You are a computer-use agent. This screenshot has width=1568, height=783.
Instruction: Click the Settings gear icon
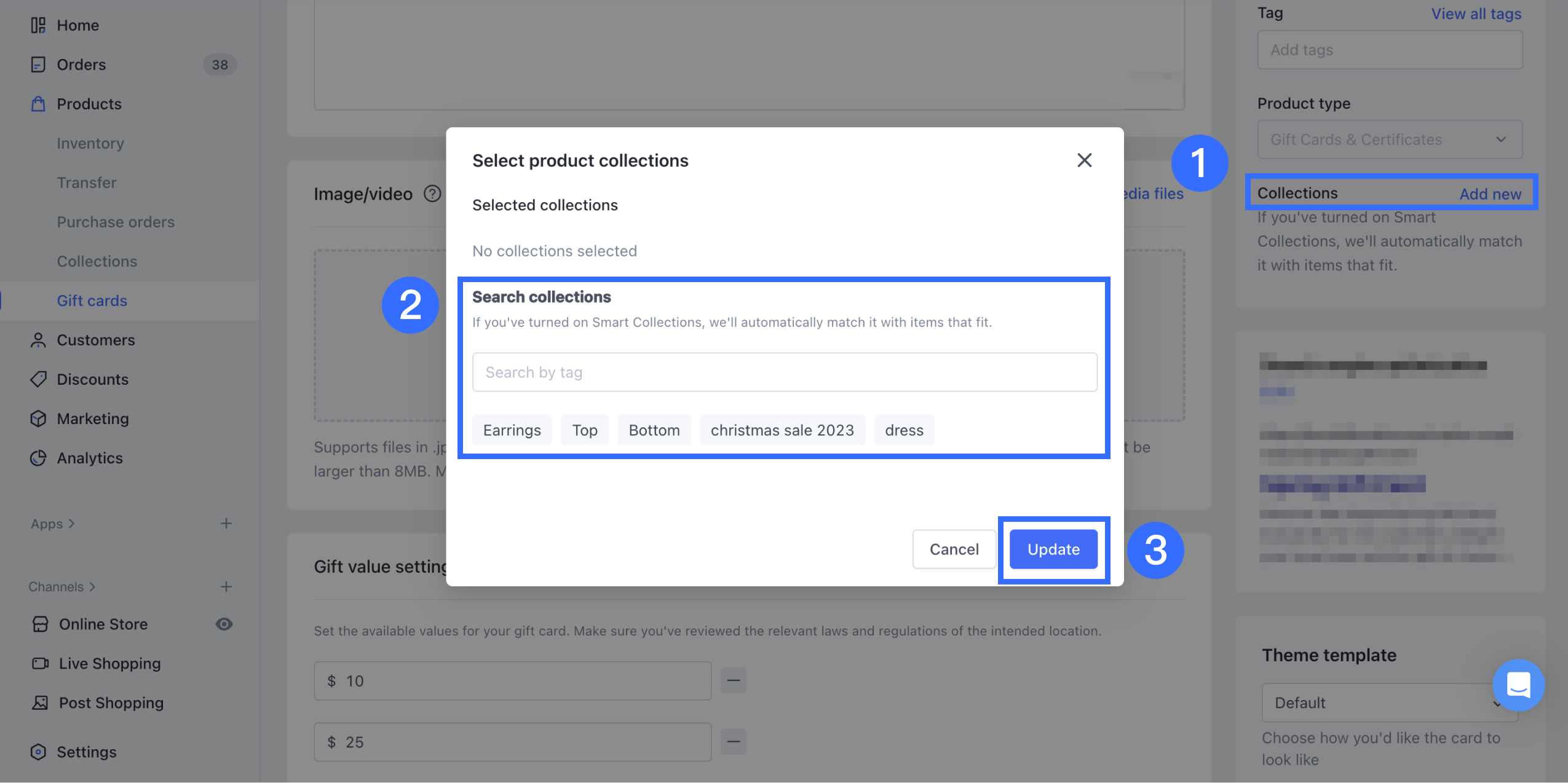tap(38, 752)
